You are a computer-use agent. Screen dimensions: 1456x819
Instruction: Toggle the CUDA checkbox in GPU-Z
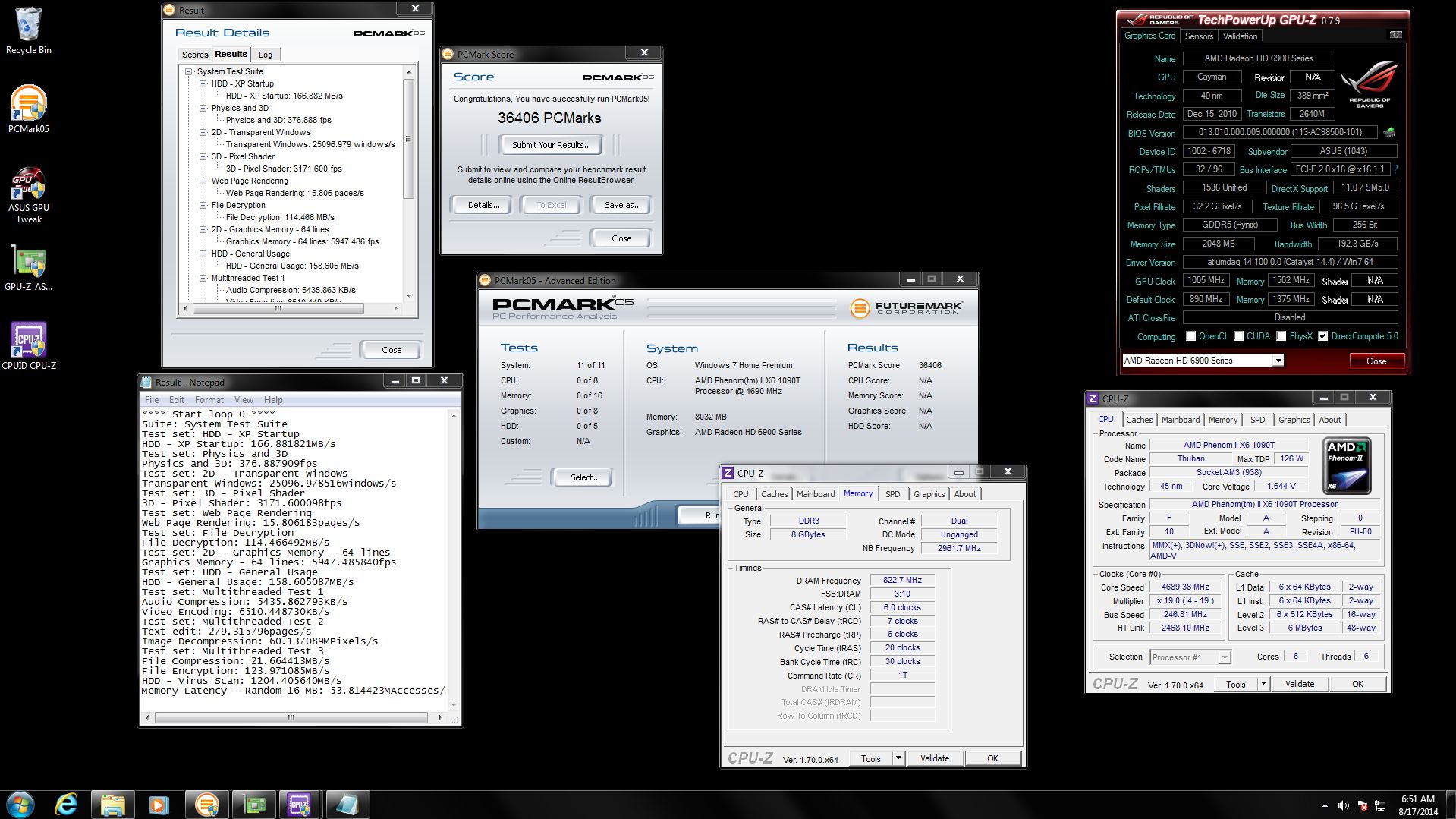coord(1239,336)
